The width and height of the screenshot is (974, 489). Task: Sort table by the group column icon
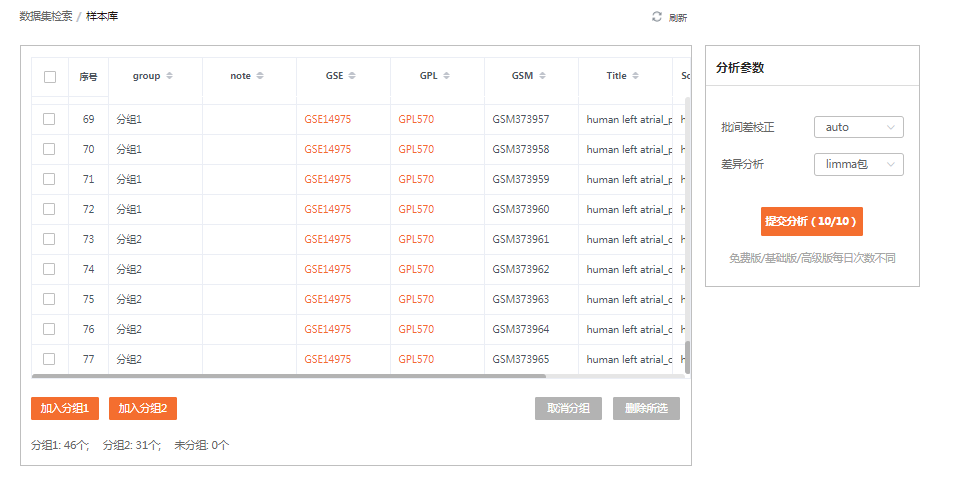pyautogui.click(x=169, y=76)
